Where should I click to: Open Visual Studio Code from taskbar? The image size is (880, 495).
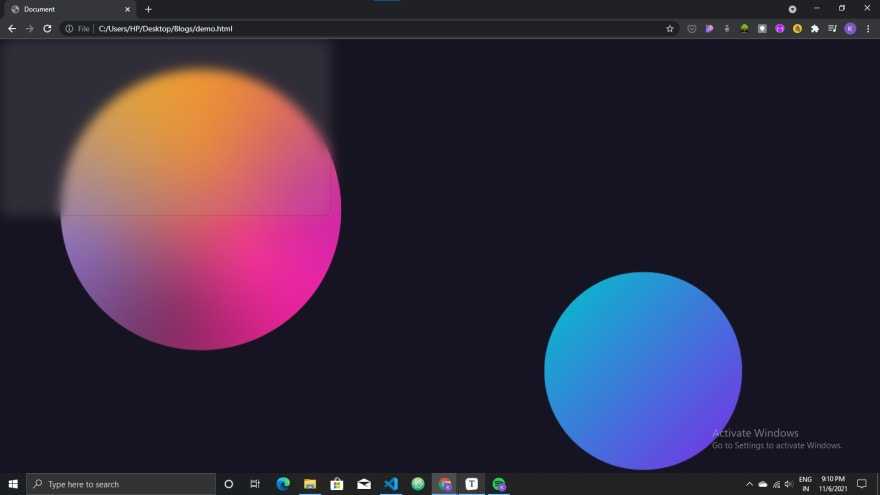(x=391, y=484)
